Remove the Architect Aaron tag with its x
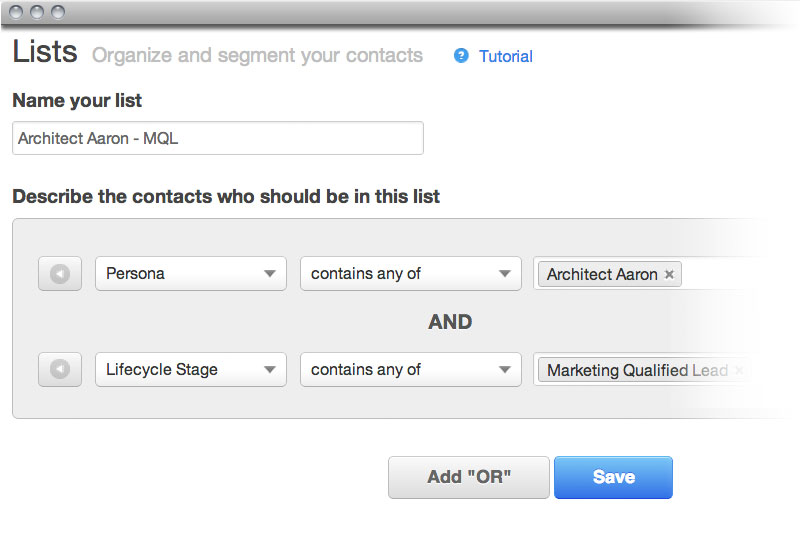This screenshot has width=800, height=535. 670,275
